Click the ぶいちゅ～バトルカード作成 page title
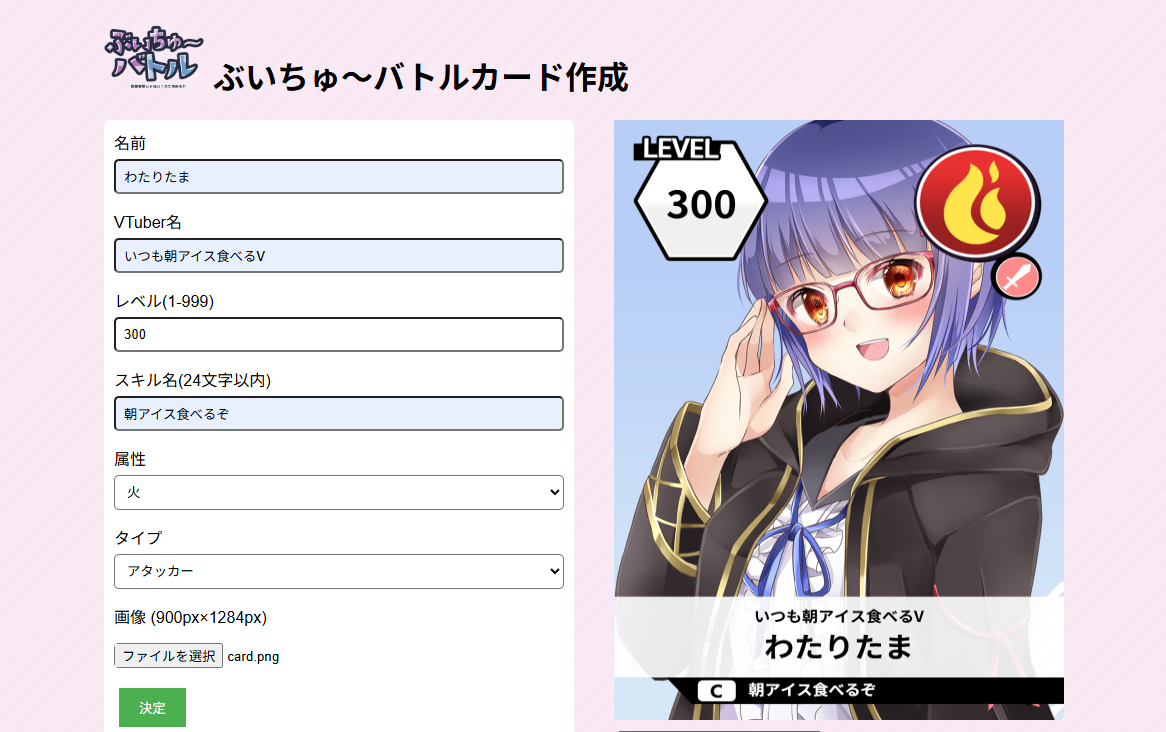Screen dimensions: 1166x732 pyautogui.click(x=421, y=77)
